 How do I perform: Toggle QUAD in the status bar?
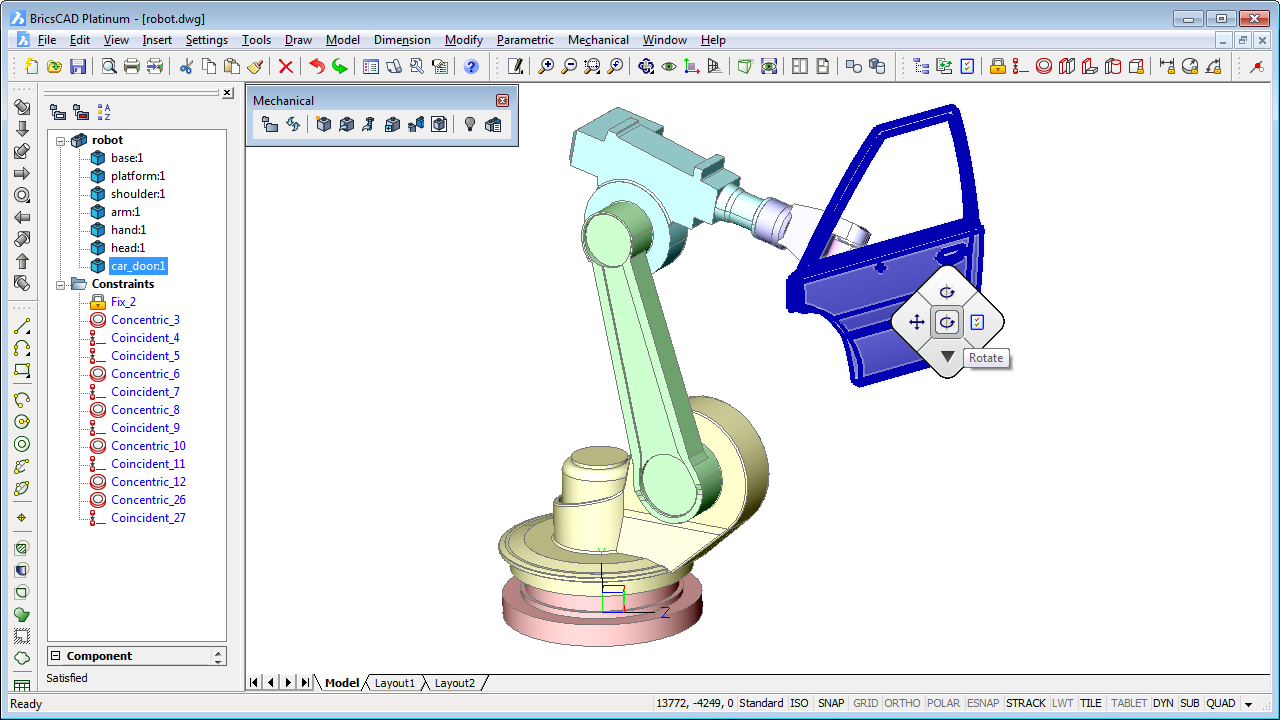[x=1221, y=703]
